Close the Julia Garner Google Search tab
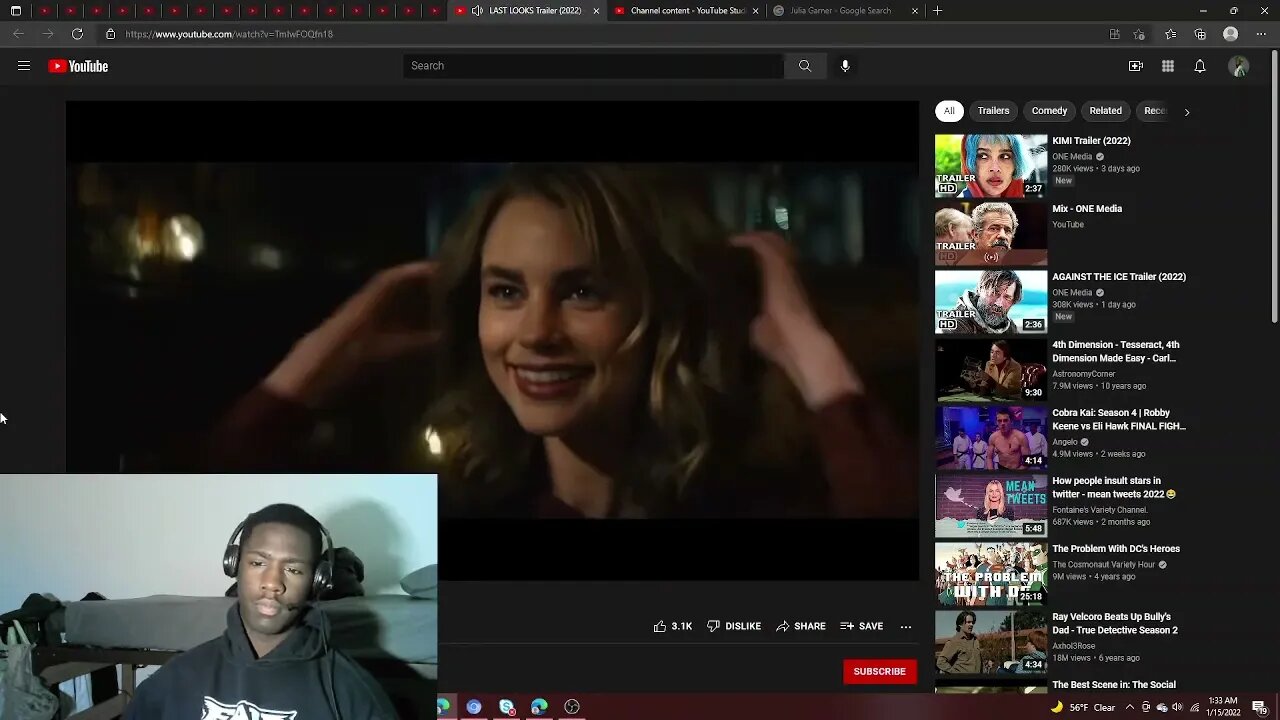 914,11
